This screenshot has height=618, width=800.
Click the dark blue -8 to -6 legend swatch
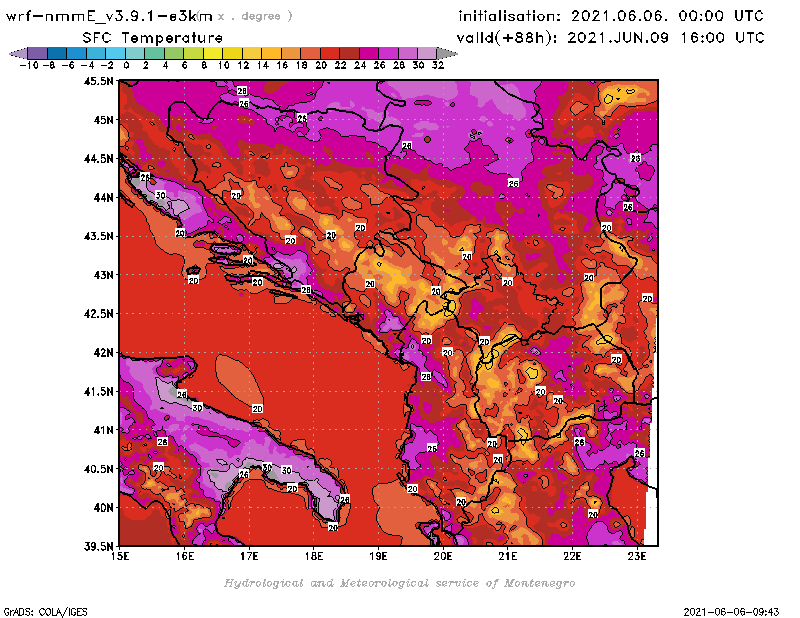pyautogui.click(x=57, y=53)
